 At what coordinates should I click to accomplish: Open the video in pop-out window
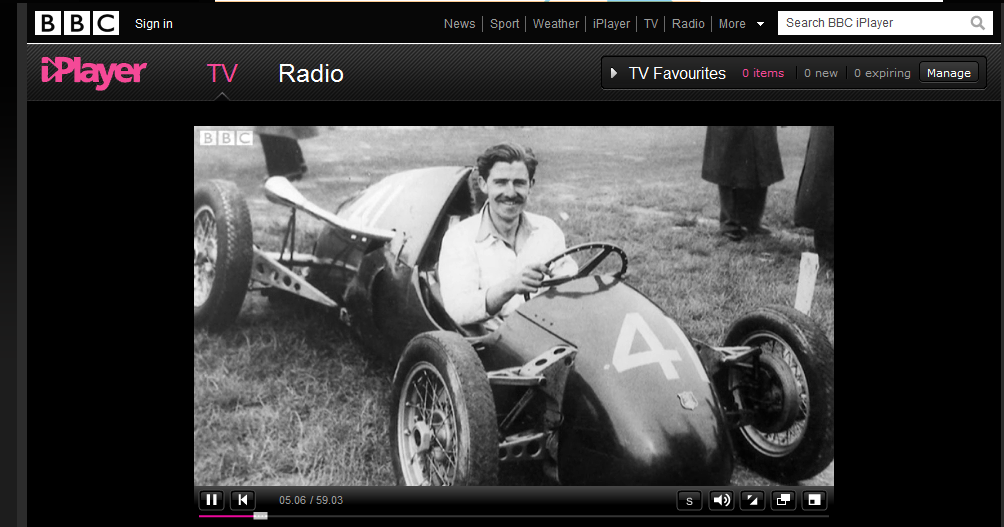coord(783,500)
